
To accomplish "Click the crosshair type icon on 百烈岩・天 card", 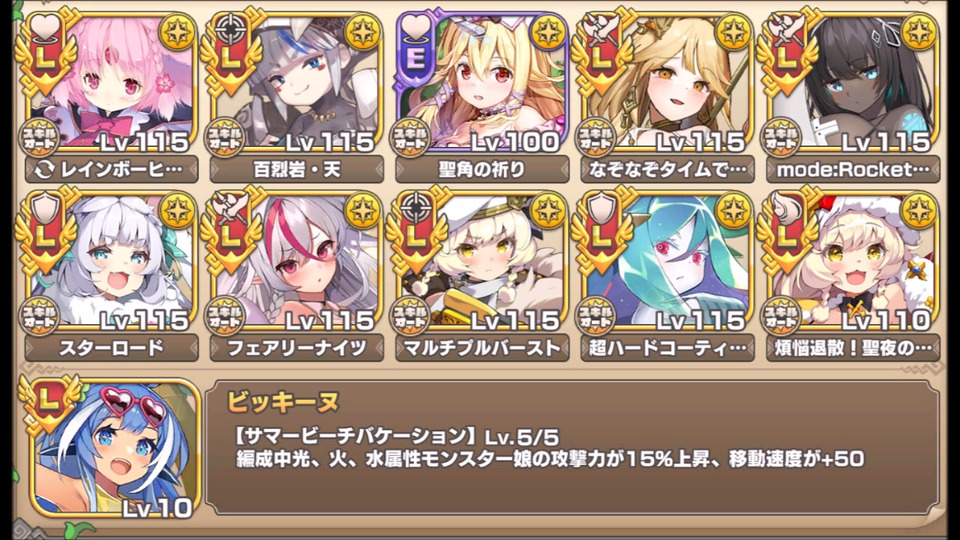I will (230, 29).
